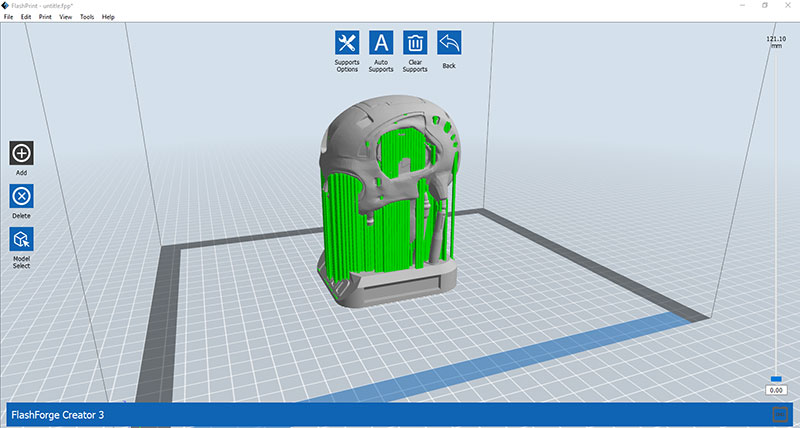Viewport: 800px width, 428px height.
Task: Open the Tools menu
Action: coord(87,17)
